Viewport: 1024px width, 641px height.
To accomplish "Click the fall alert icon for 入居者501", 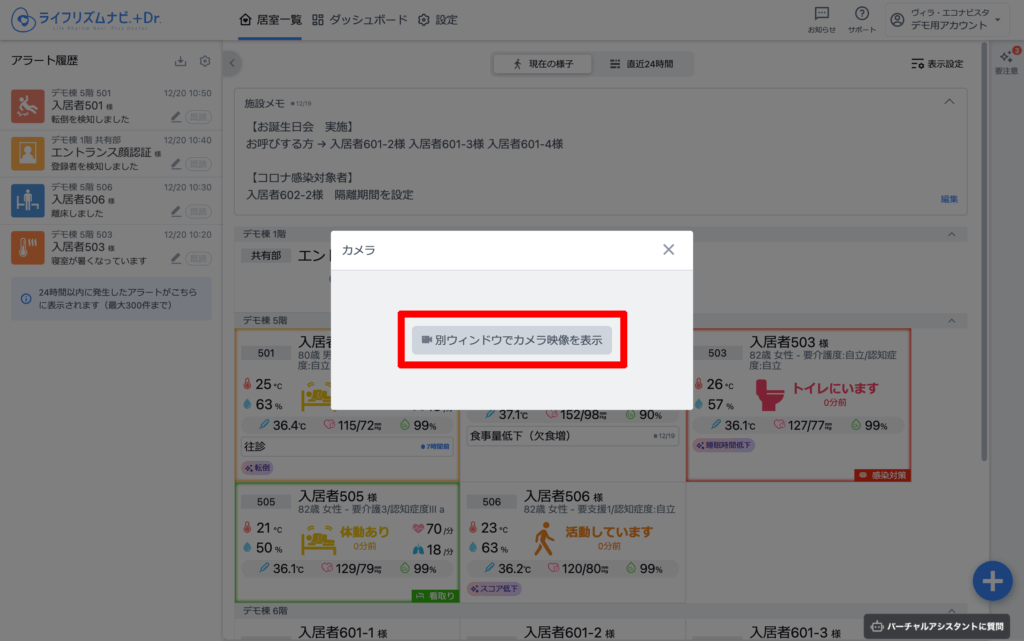I will point(26,105).
